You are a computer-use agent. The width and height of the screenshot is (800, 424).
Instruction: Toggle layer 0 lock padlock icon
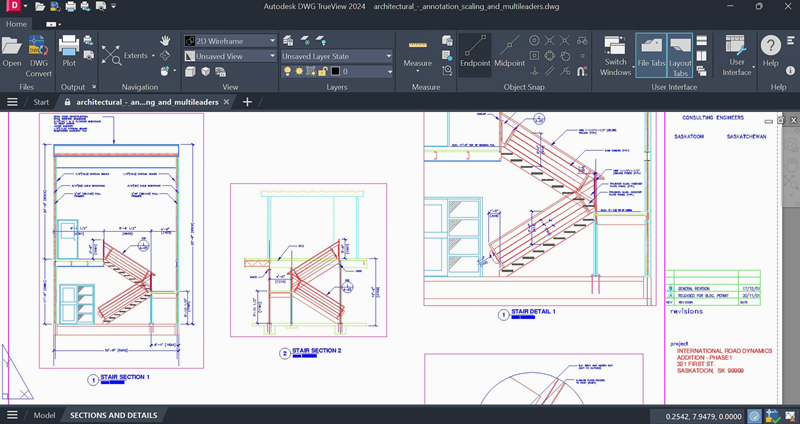(323, 71)
